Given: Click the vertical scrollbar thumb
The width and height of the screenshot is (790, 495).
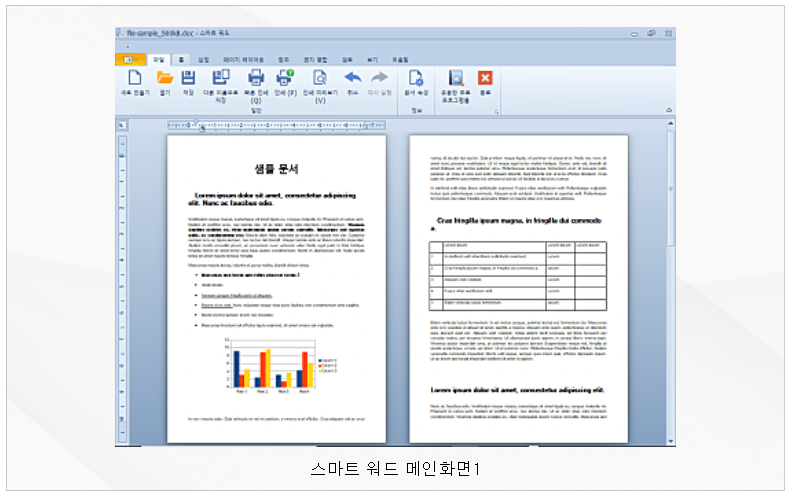Looking at the screenshot, I should (671, 188).
